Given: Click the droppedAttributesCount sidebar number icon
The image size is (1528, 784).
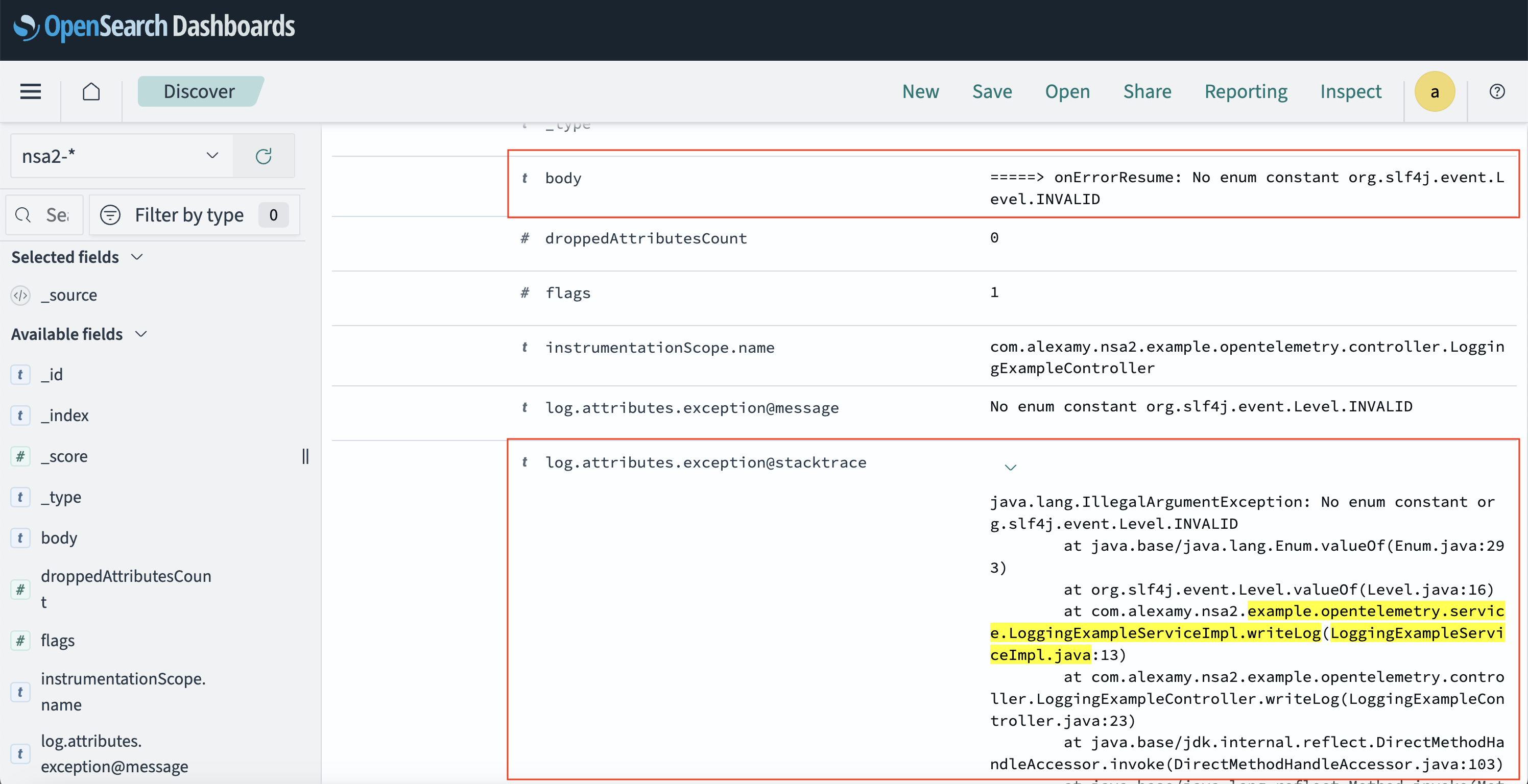Looking at the screenshot, I should click(x=21, y=590).
